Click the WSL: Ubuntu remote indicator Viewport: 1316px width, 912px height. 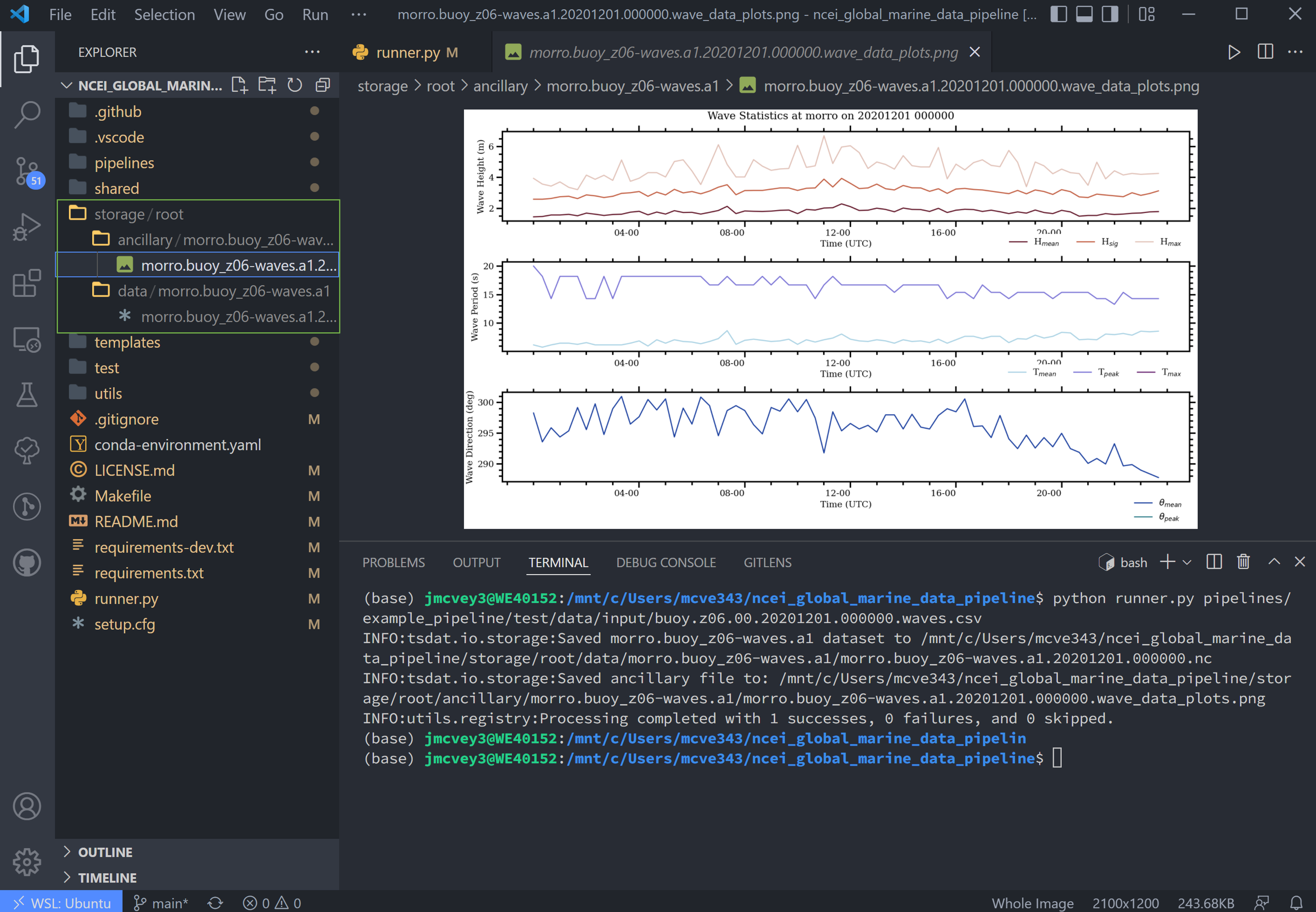pos(61,902)
